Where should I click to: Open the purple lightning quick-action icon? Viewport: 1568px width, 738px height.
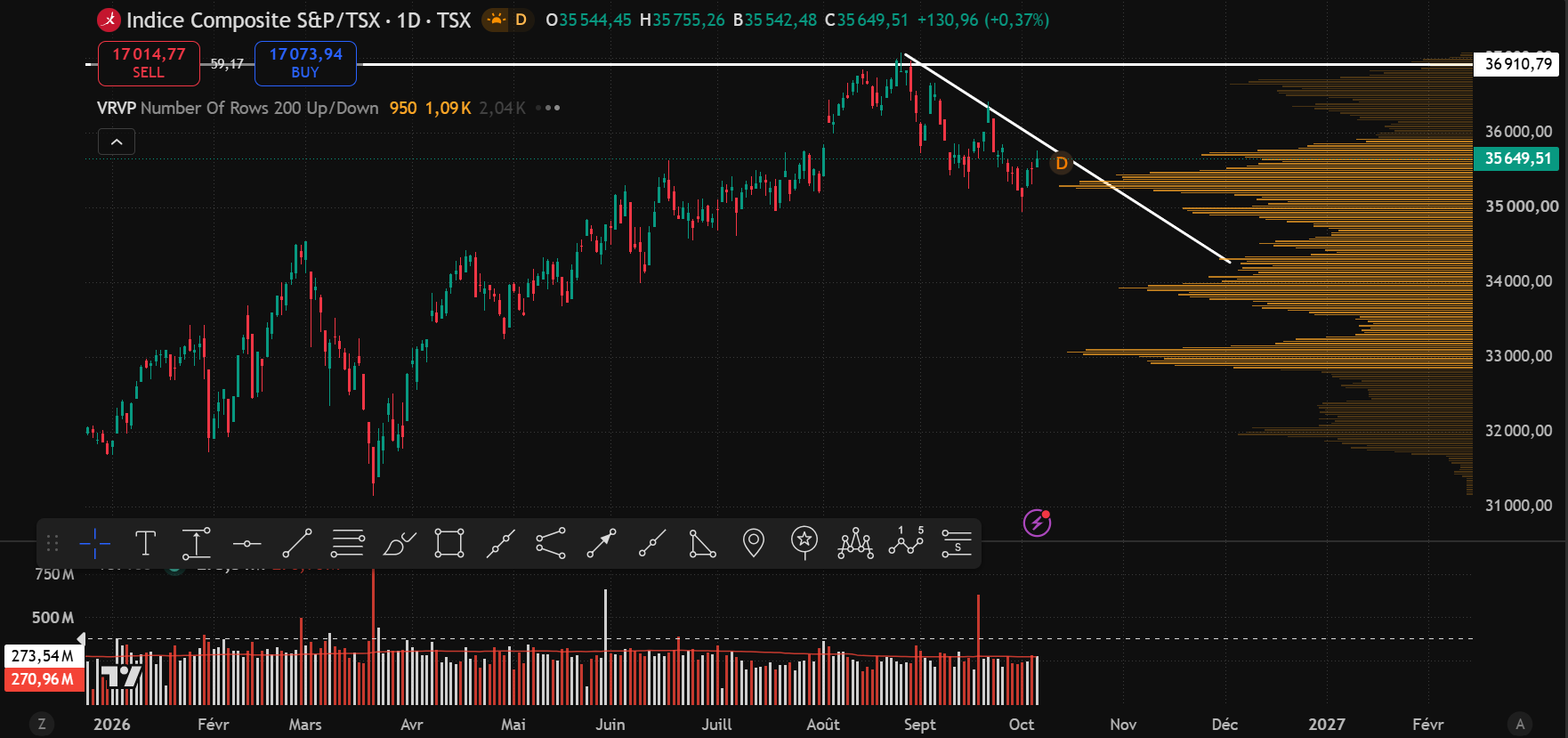click(1037, 523)
